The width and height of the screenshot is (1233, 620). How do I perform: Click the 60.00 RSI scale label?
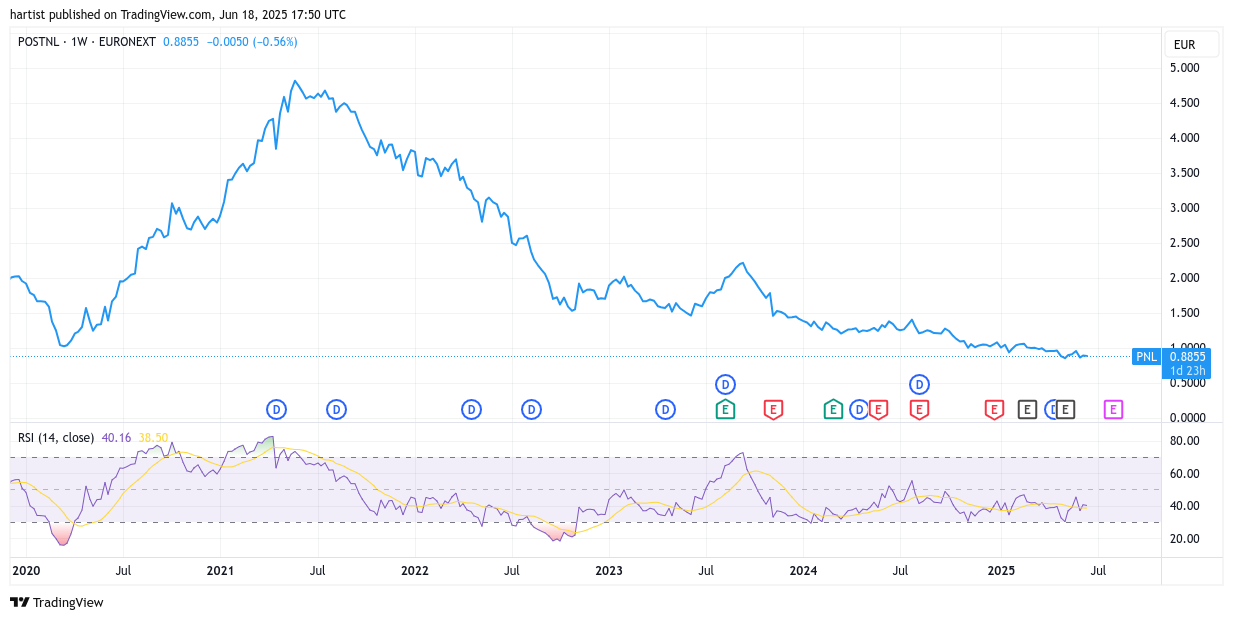tap(1184, 474)
